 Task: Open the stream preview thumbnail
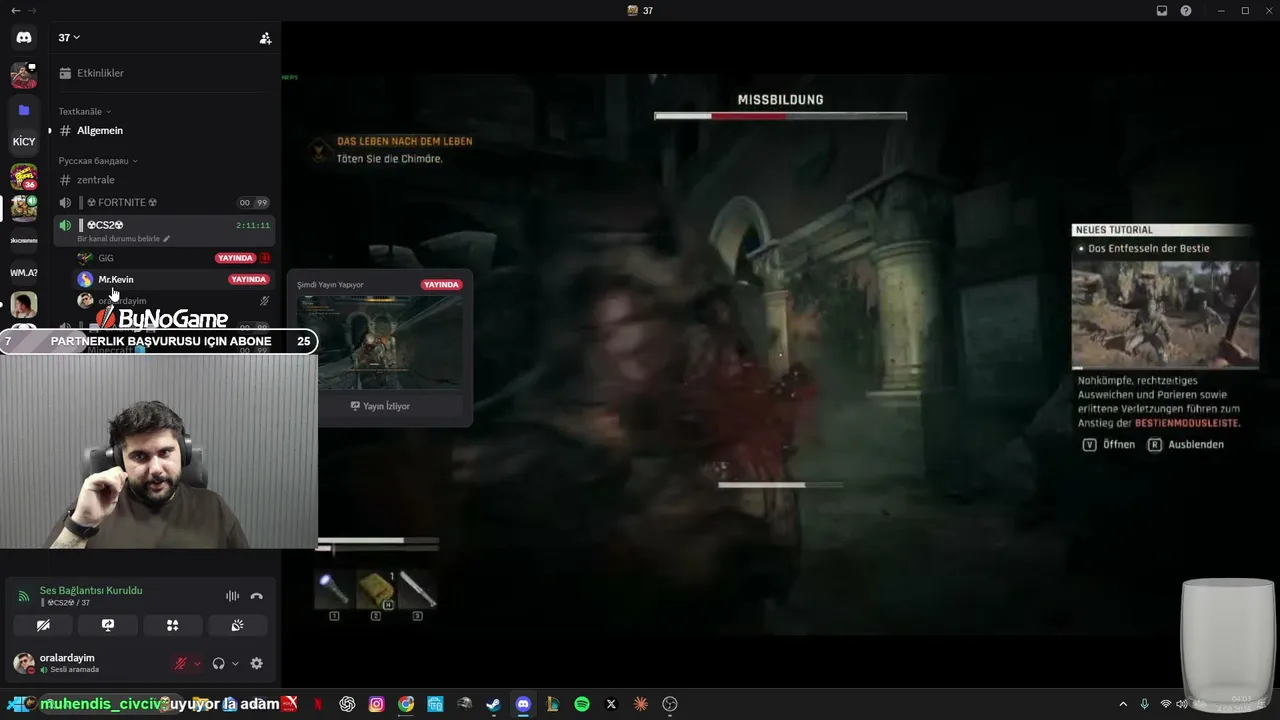[380, 342]
